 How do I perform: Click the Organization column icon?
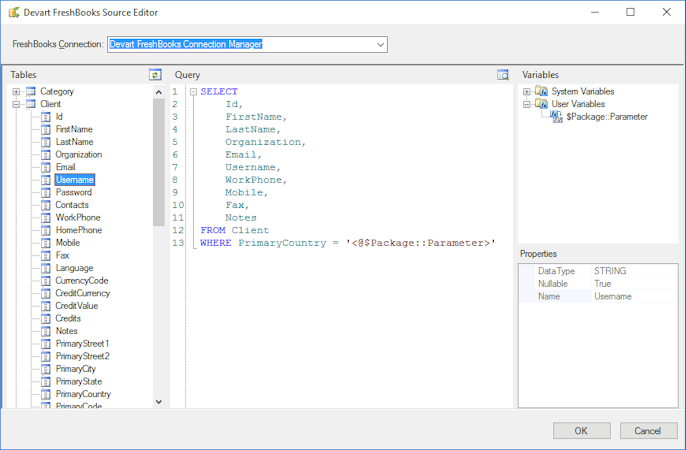(46, 155)
